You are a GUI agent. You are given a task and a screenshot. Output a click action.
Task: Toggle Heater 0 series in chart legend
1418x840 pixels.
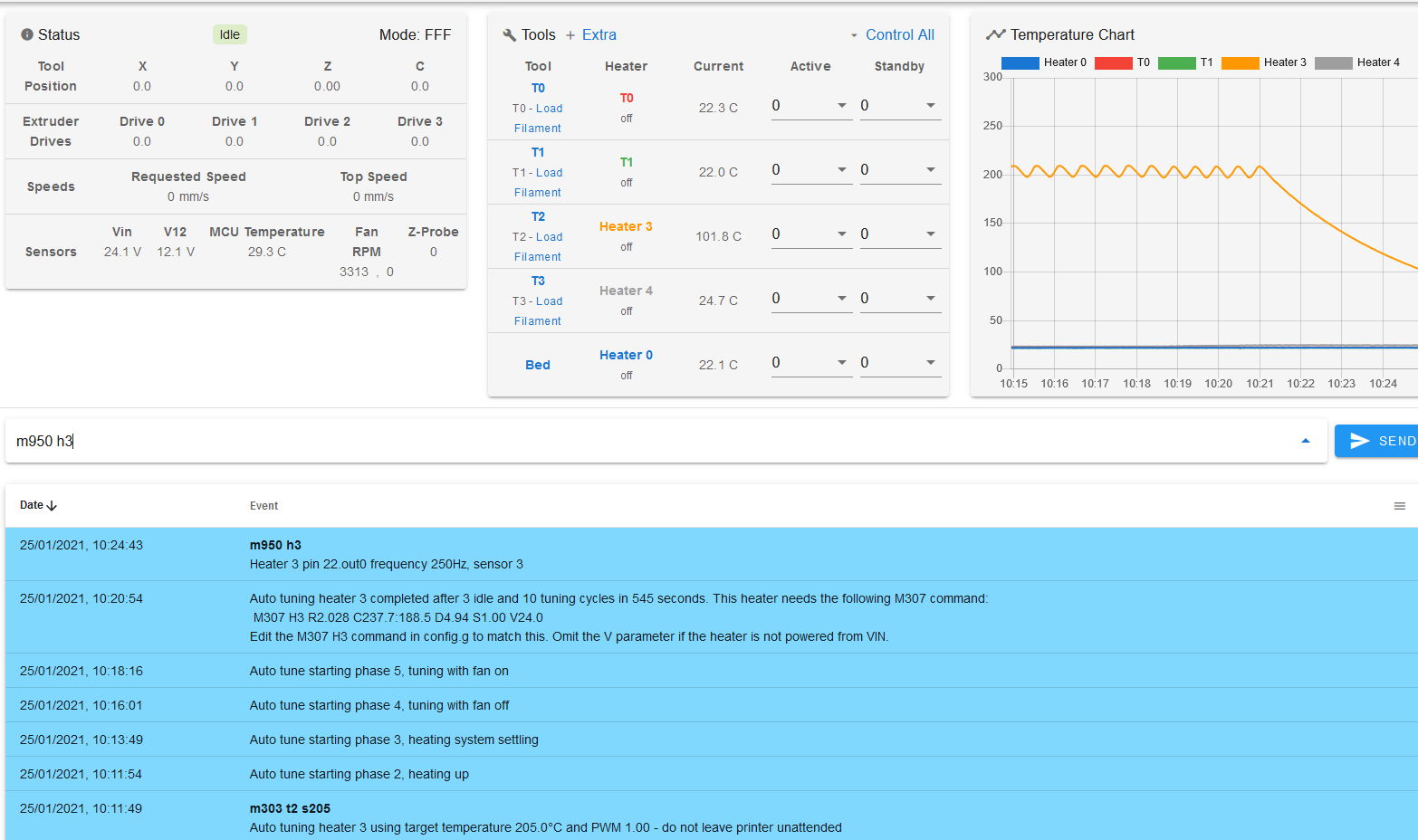click(1044, 62)
